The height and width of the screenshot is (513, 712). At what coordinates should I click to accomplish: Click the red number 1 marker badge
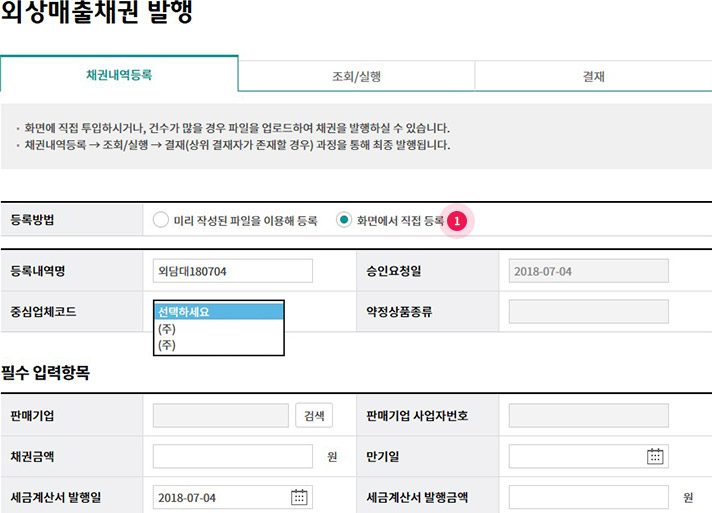tap(458, 221)
